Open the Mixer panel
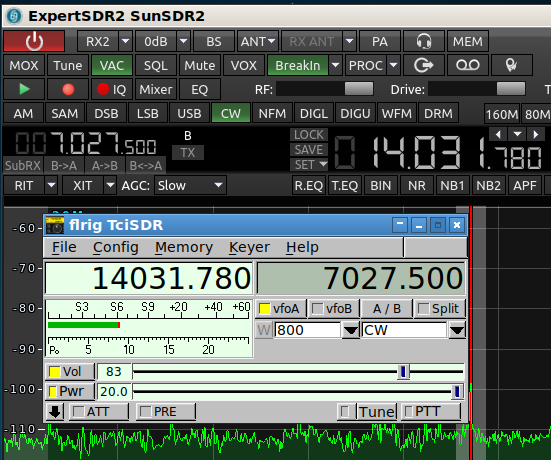 156,89
